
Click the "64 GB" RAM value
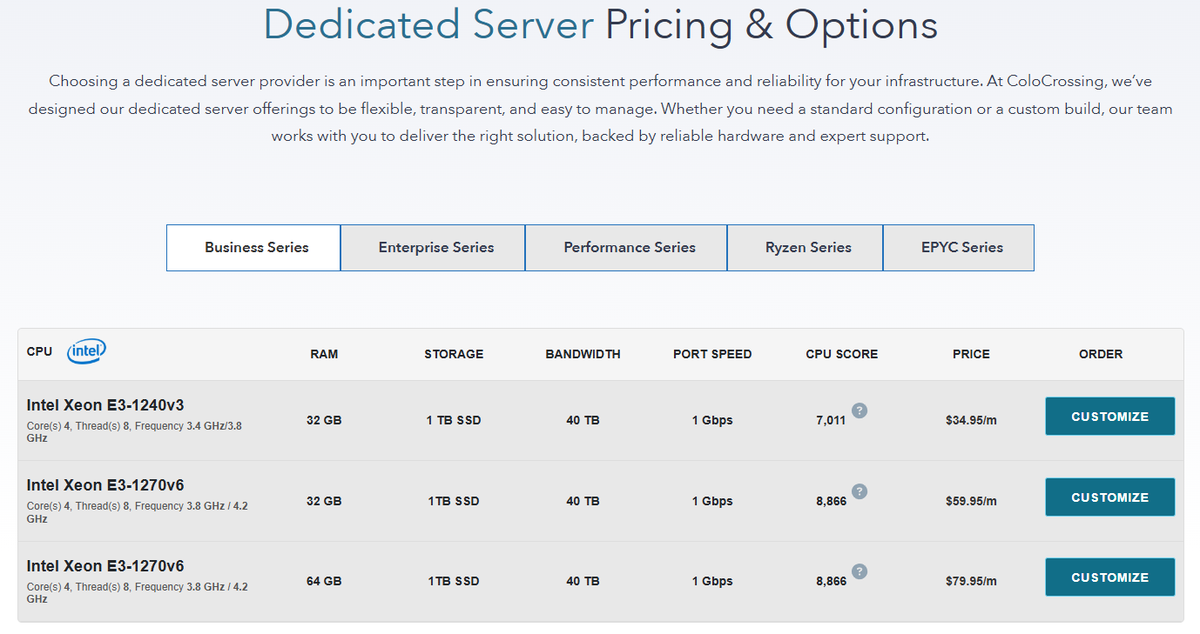(x=324, y=581)
